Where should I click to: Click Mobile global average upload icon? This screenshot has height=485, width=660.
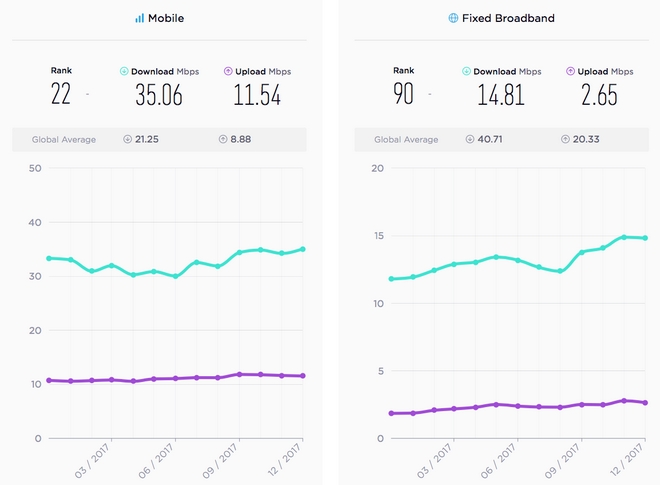pyautogui.click(x=222, y=139)
